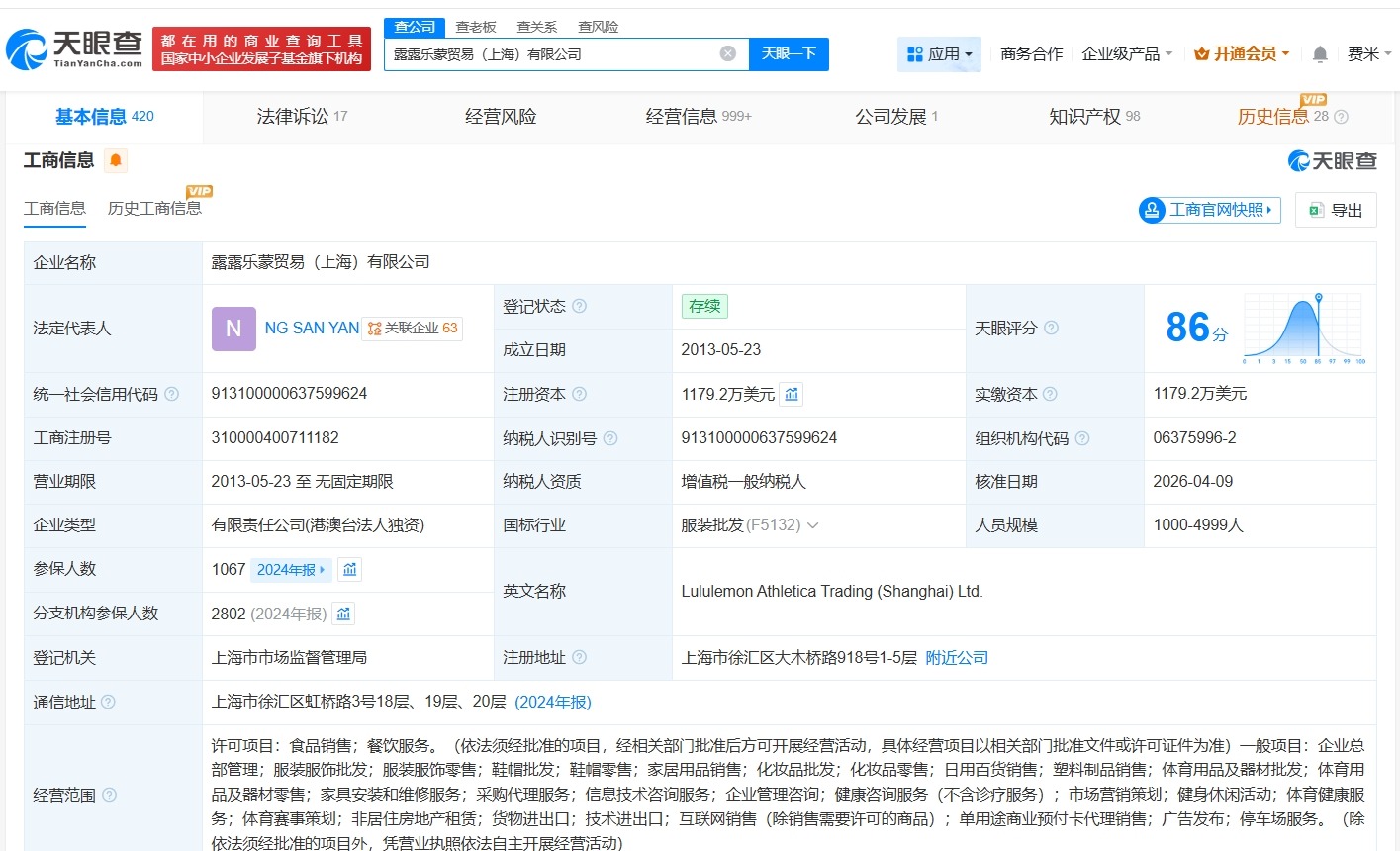Open the 附近公司 link
Image resolution: width=1400 pixels, height=851 pixels.
[x=957, y=658]
